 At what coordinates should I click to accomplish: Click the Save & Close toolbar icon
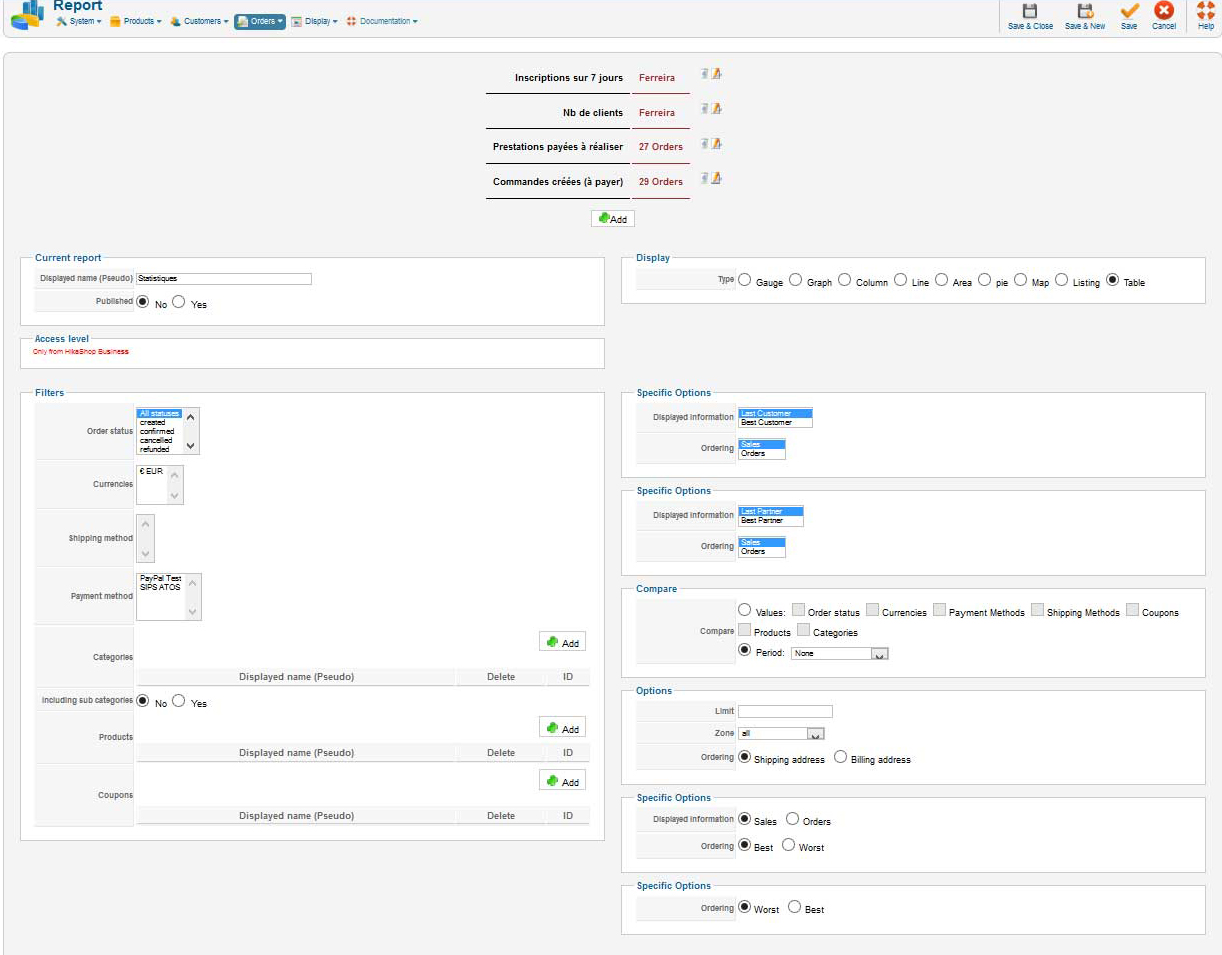1029,11
